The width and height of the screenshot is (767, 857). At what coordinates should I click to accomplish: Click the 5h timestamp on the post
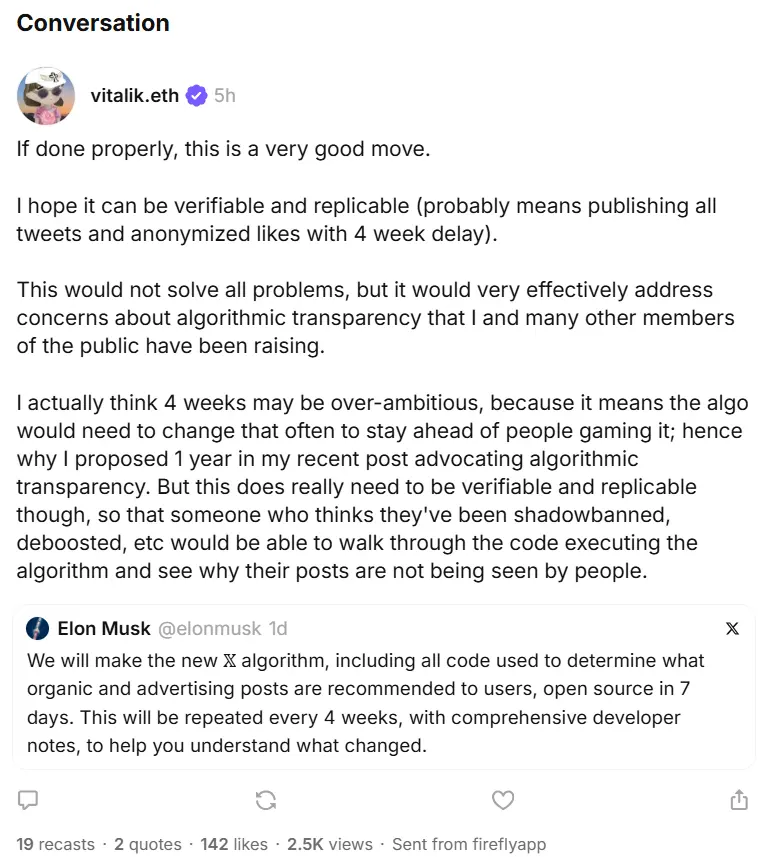(x=222, y=96)
